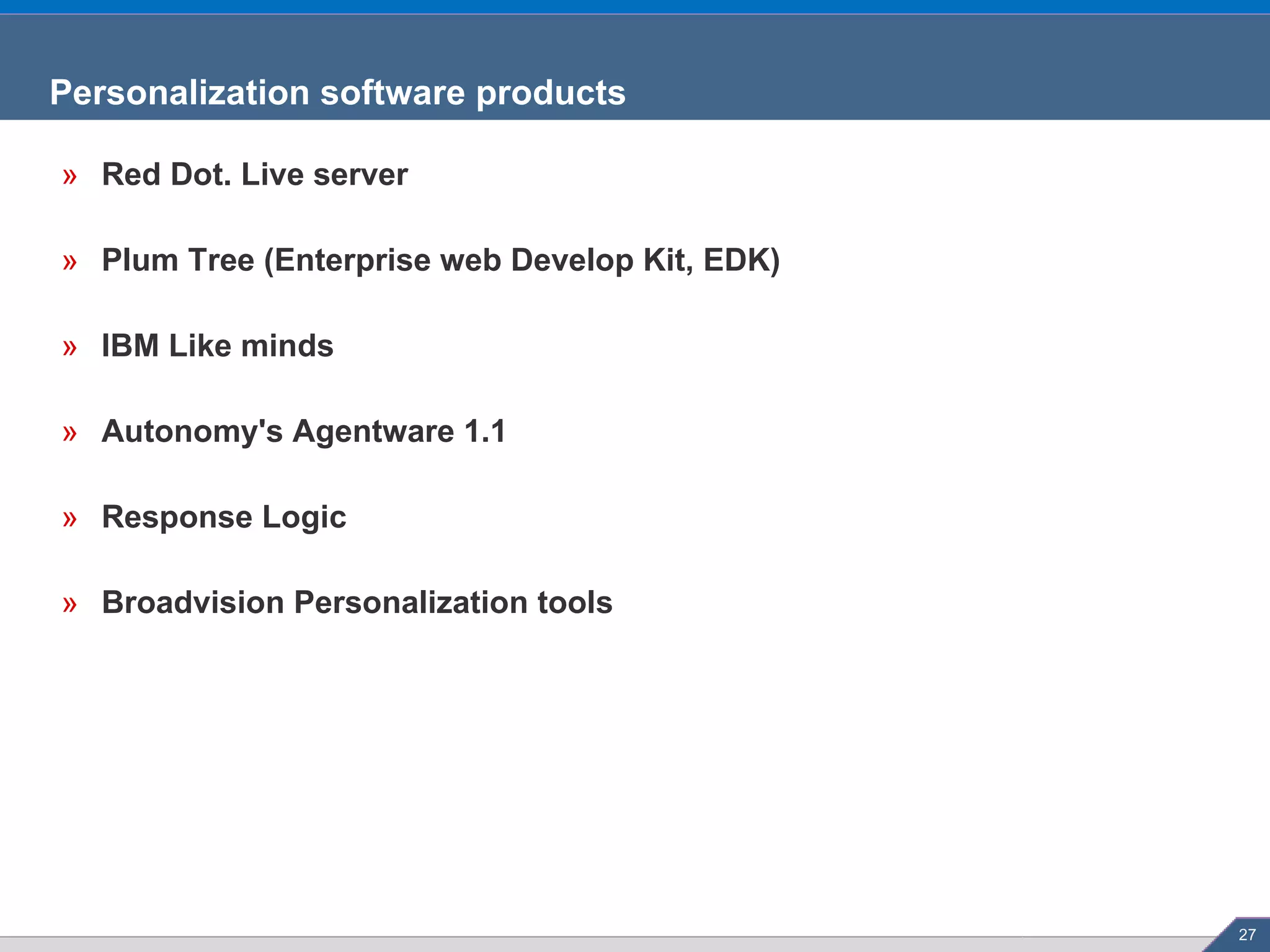Click the red bullet marker beside 'Plum Tree'
1270x952 pixels.
69,263
